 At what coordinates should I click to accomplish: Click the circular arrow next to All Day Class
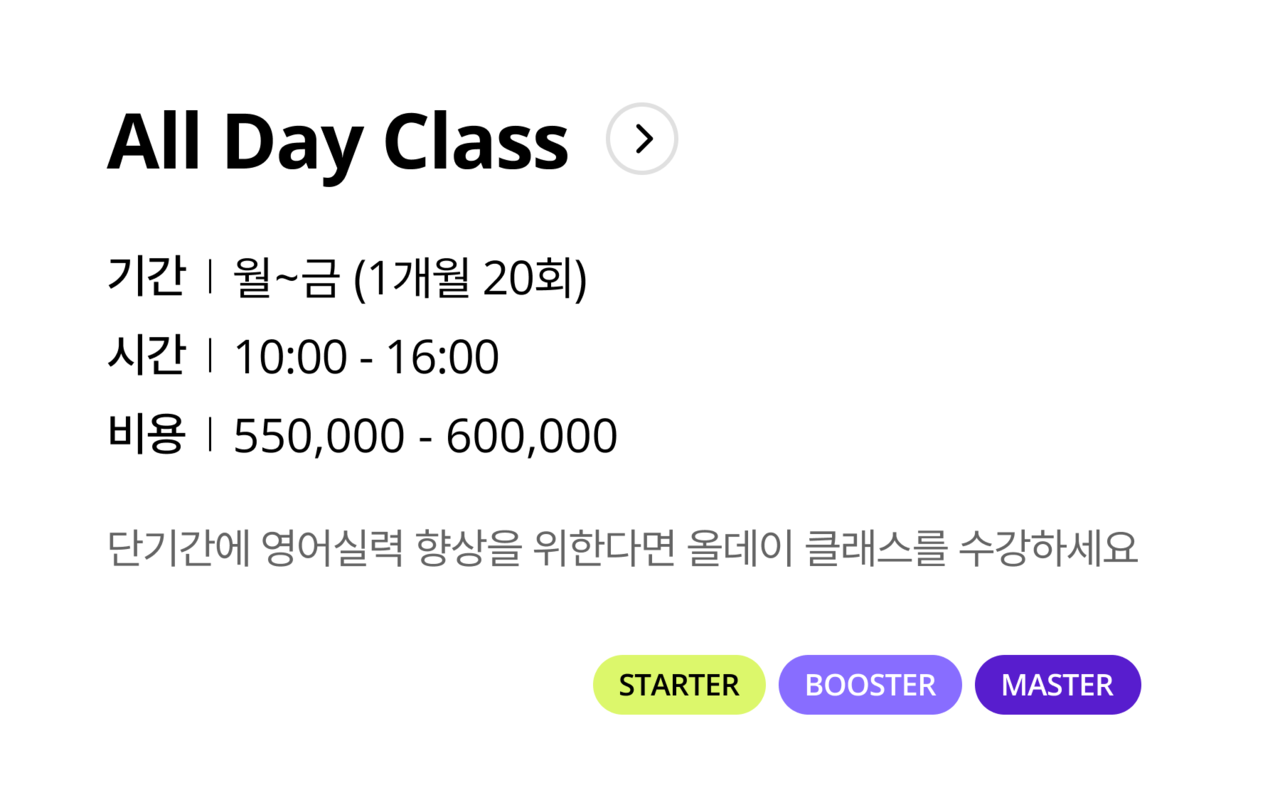coord(642,139)
